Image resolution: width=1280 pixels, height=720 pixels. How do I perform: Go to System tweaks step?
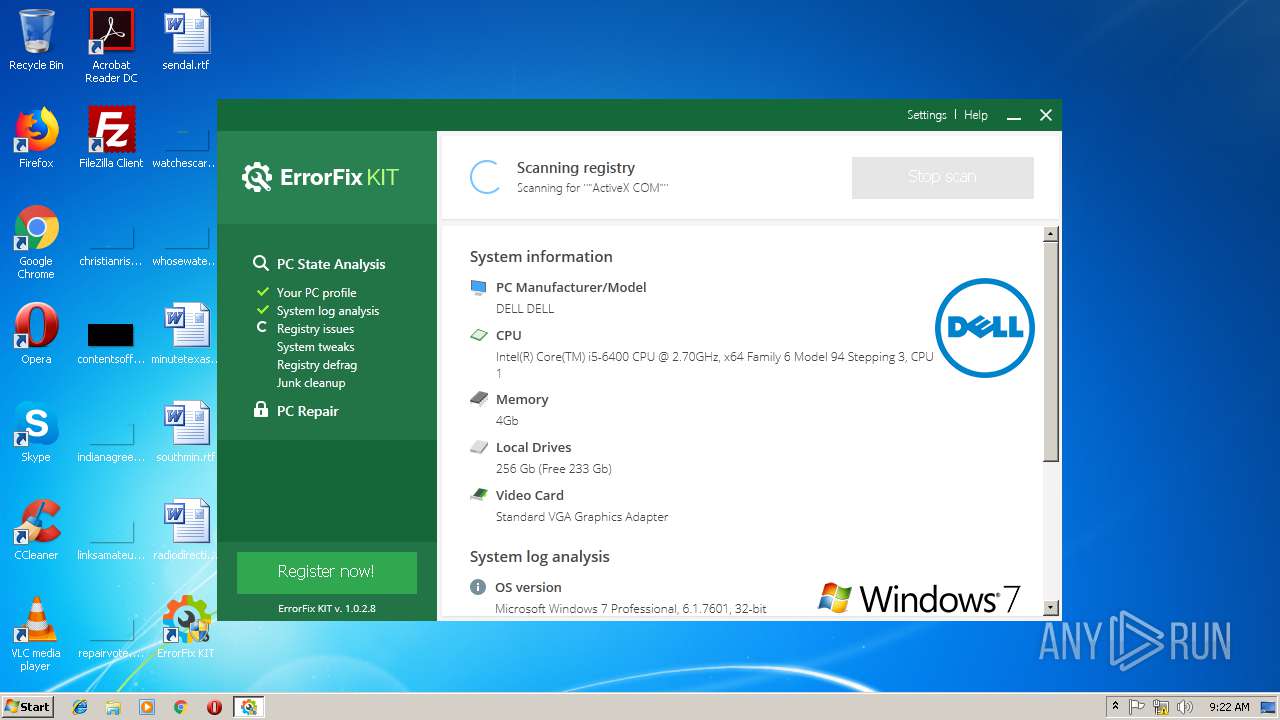point(315,347)
